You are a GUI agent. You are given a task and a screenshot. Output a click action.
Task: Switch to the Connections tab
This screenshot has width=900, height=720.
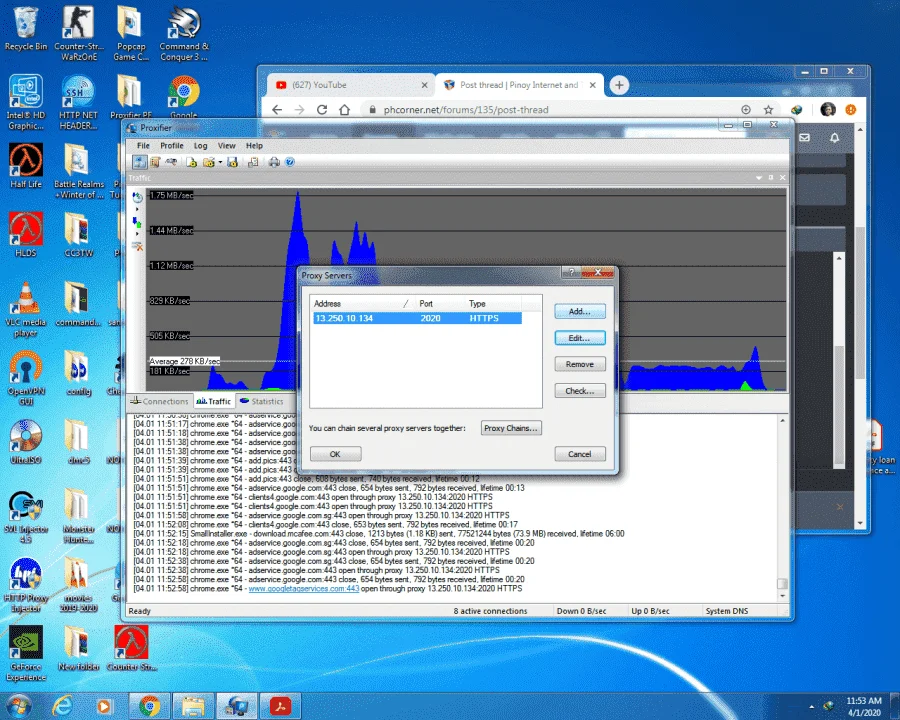pos(159,401)
